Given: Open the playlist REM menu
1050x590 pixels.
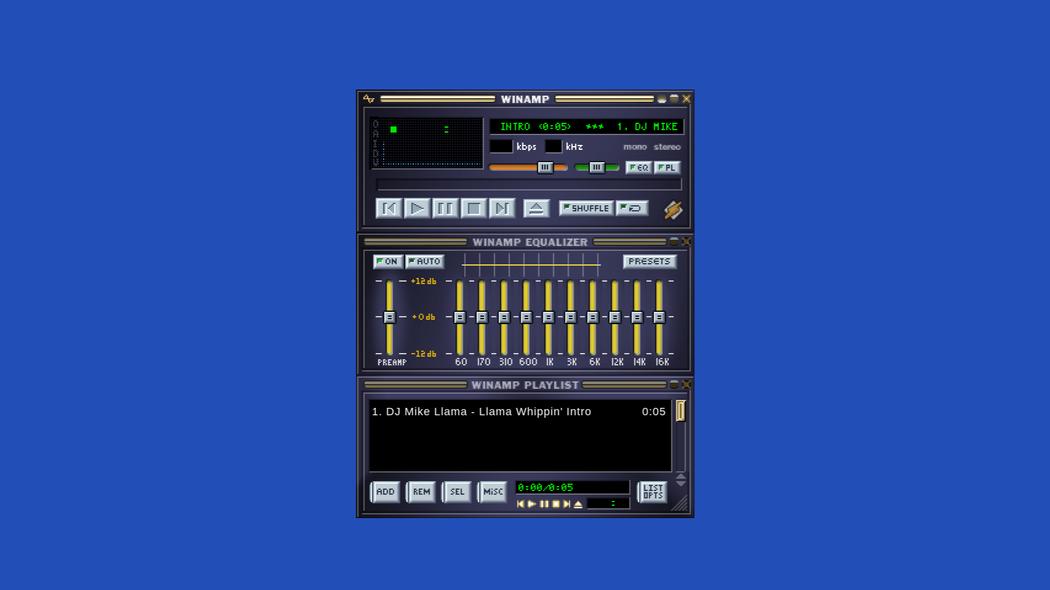Looking at the screenshot, I should point(421,492).
